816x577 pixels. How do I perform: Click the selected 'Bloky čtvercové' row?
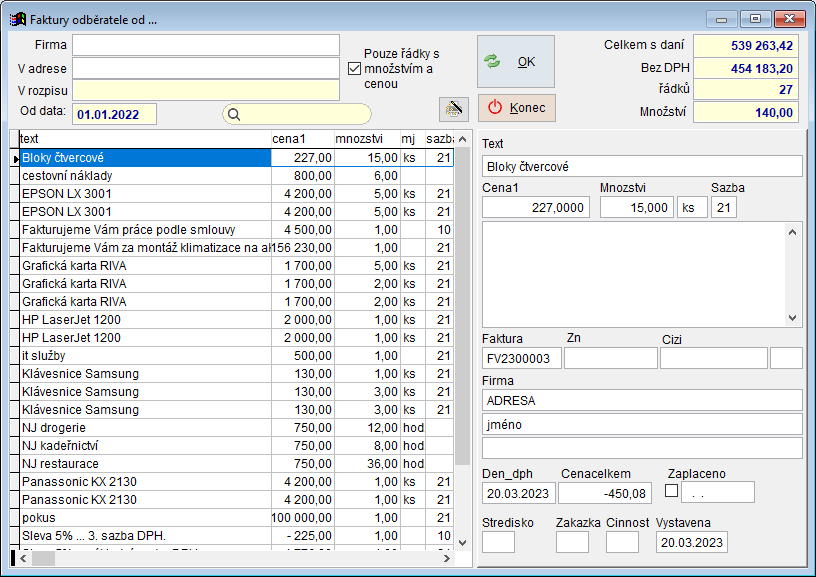236,158
